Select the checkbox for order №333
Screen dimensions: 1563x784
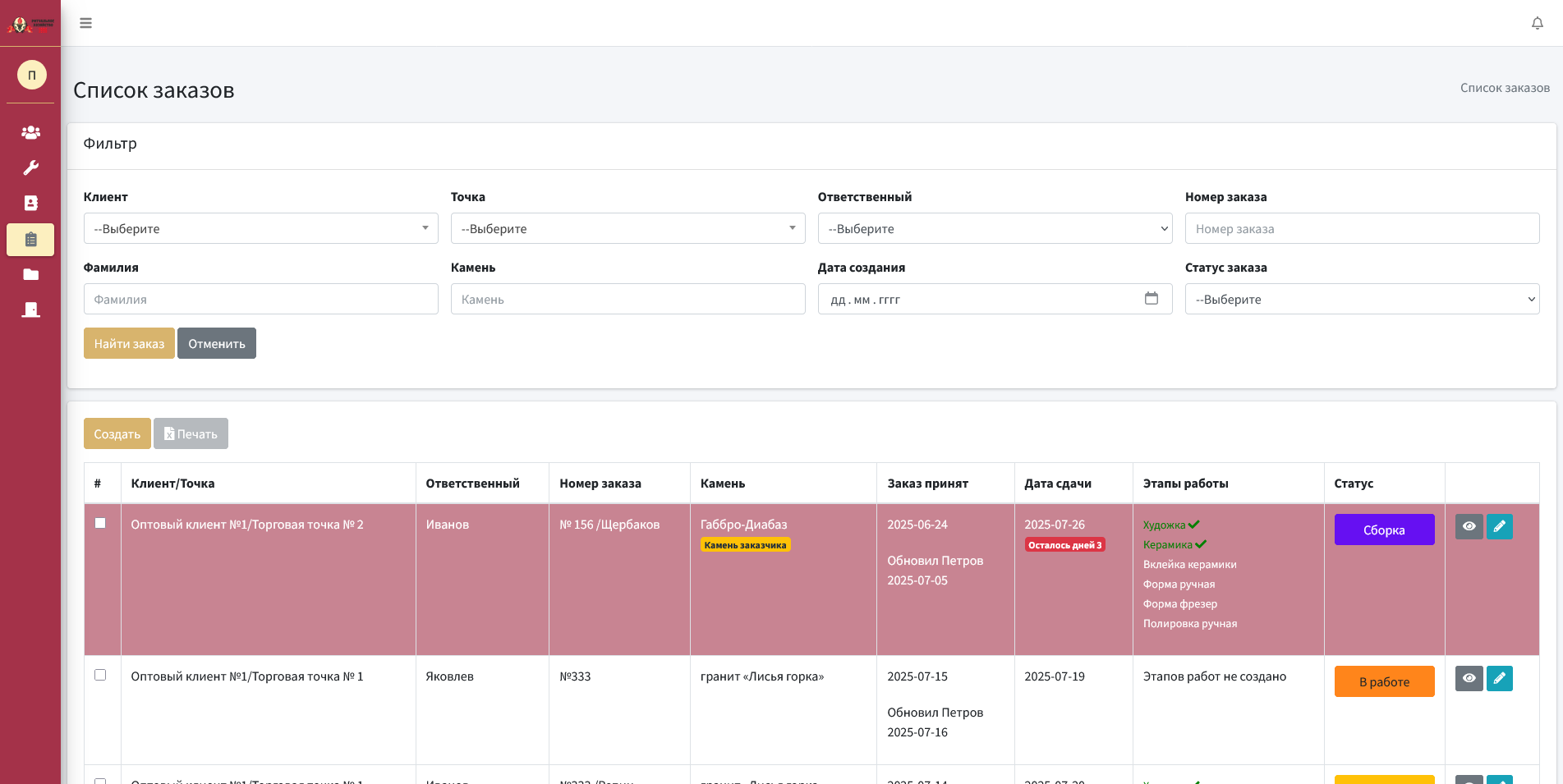point(100,676)
